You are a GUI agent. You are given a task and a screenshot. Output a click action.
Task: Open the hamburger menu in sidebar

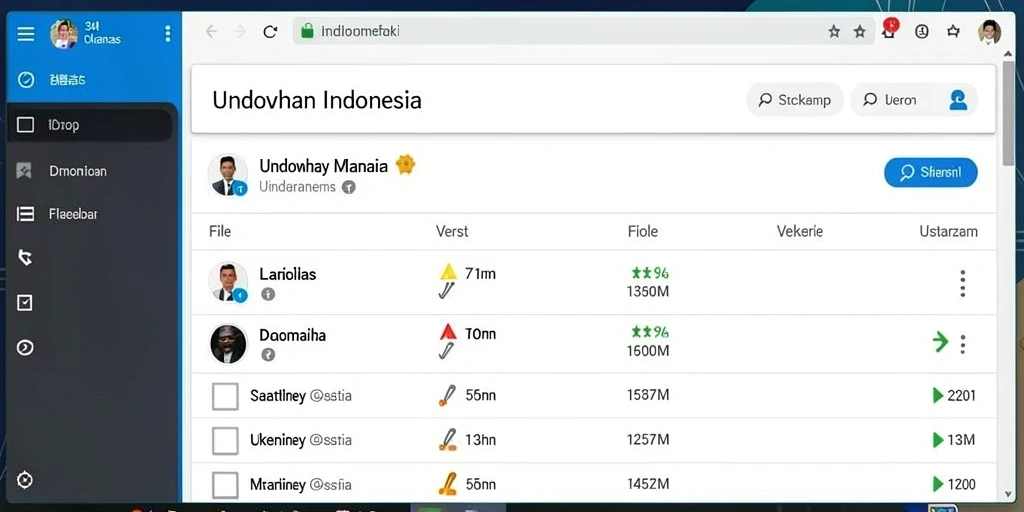click(25, 33)
